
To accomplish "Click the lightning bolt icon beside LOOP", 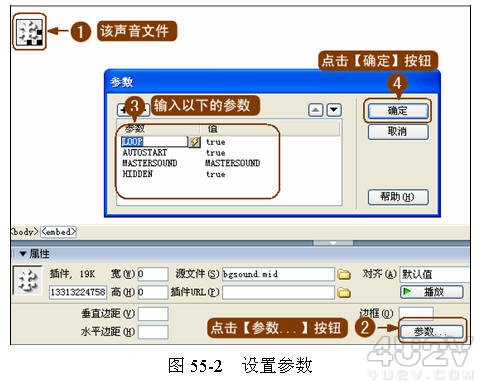I will point(194,142).
